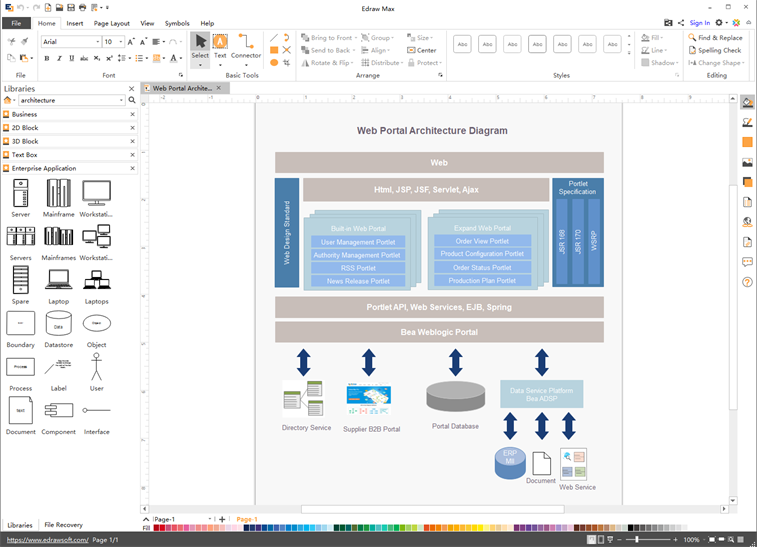Open the font size dropdown
This screenshot has height=547, width=757.
coord(121,42)
